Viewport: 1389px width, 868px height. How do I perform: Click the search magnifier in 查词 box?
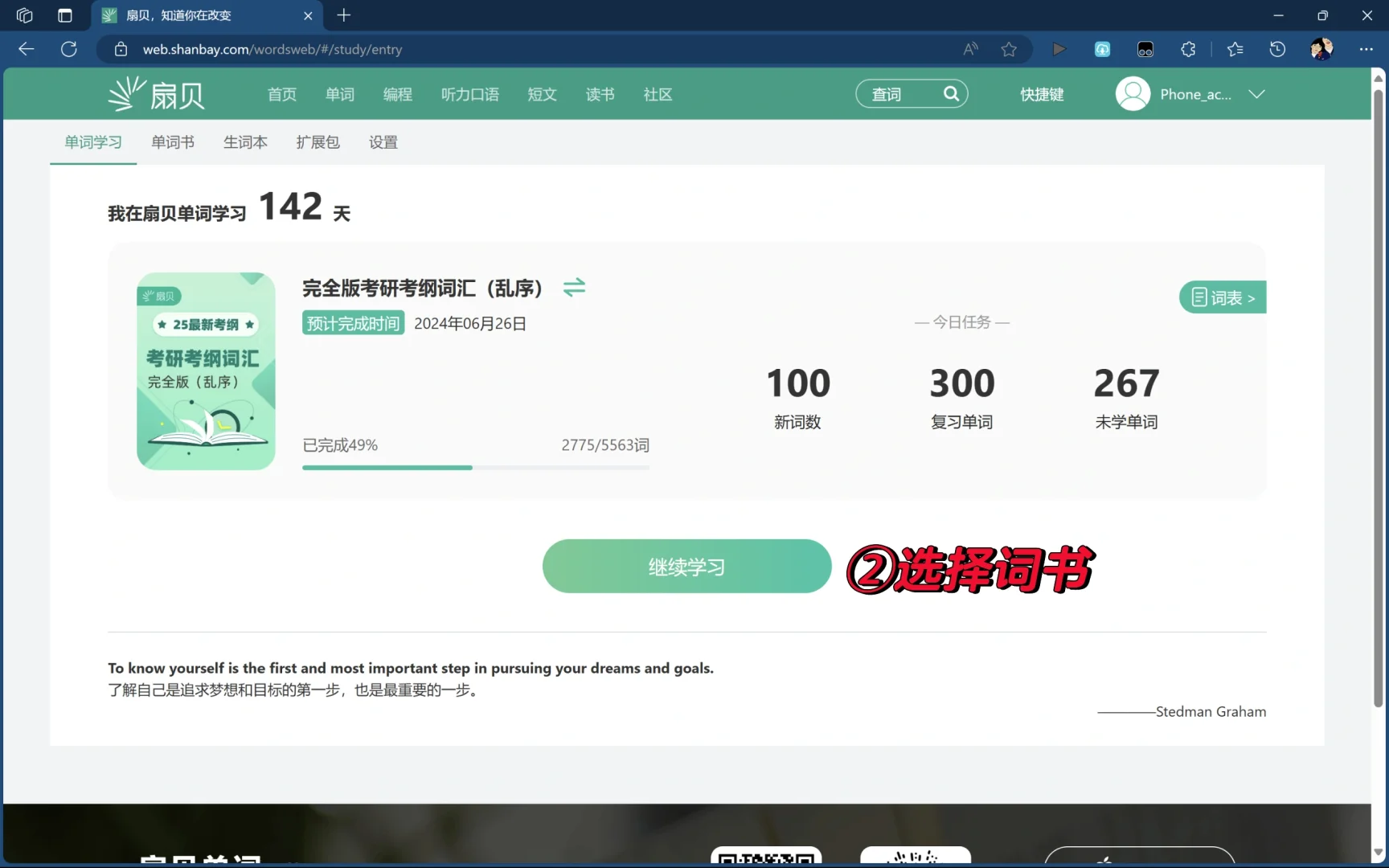[x=951, y=93]
